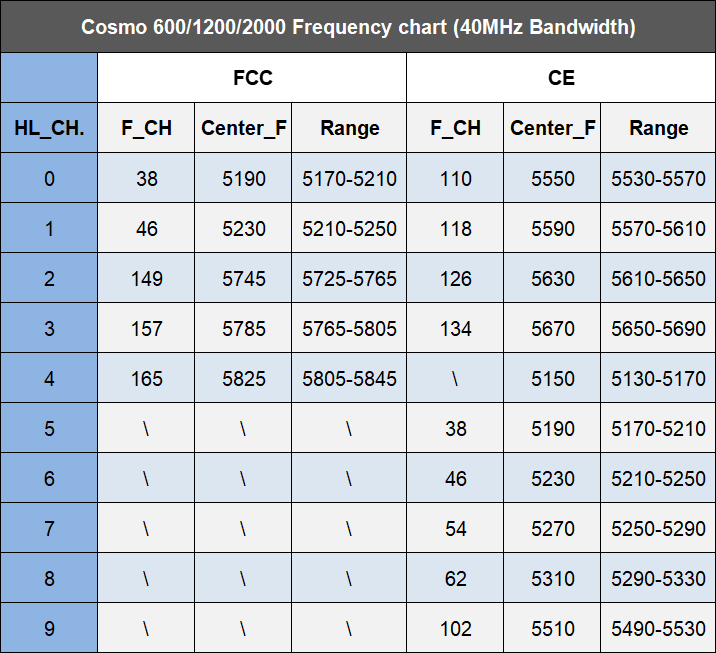The height and width of the screenshot is (653, 716).
Task: Select the CE channel 110 cell
Action: [x=455, y=178]
